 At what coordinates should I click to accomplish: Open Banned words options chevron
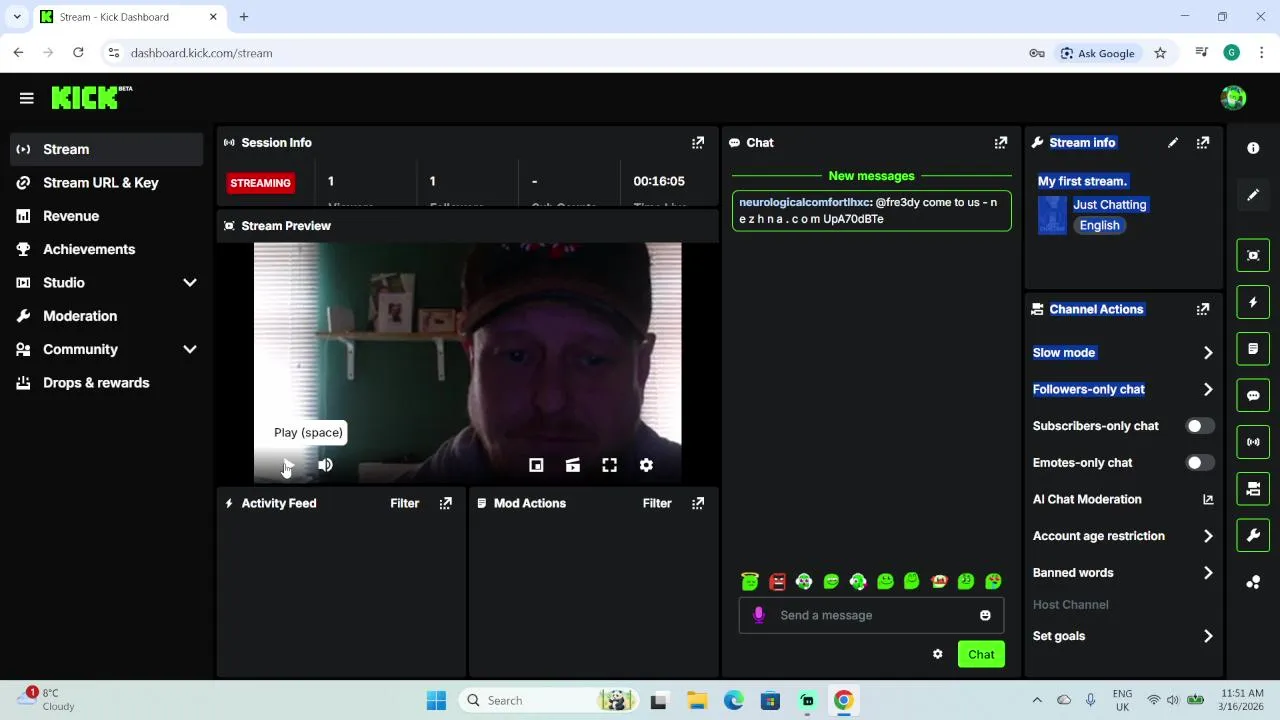(1208, 573)
